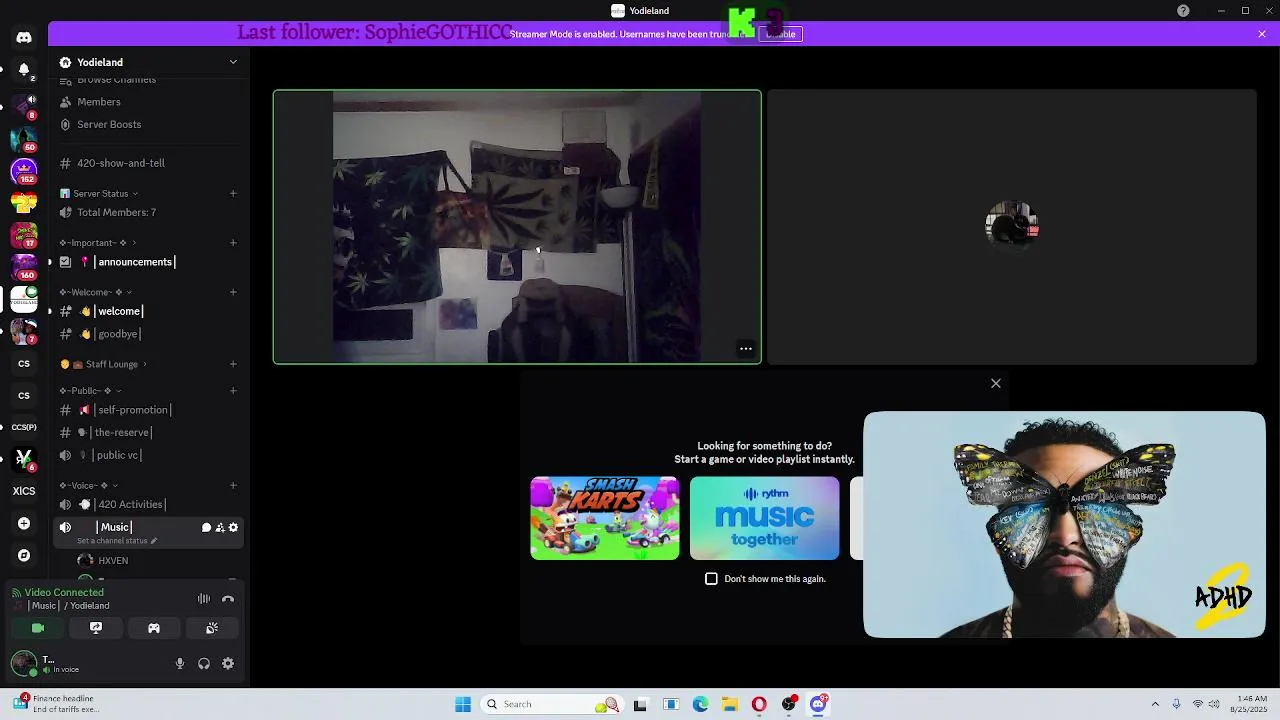Open the Members menu item
Image resolution: width=1280 pixels, height=720 pixels.
tap(148, 102)
